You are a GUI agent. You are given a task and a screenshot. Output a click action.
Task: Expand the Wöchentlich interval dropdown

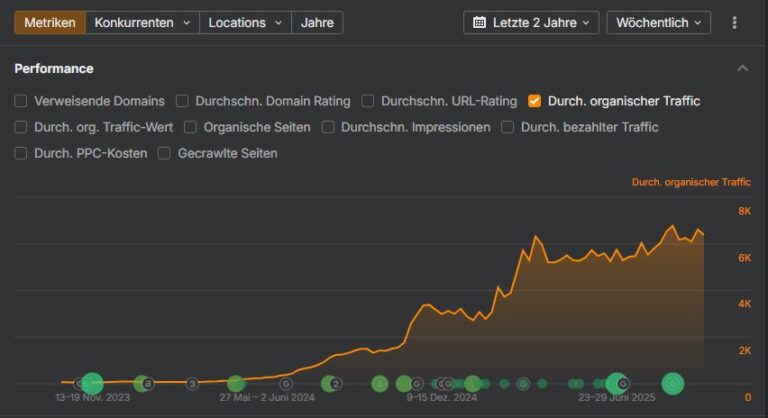tap(658, 22)
